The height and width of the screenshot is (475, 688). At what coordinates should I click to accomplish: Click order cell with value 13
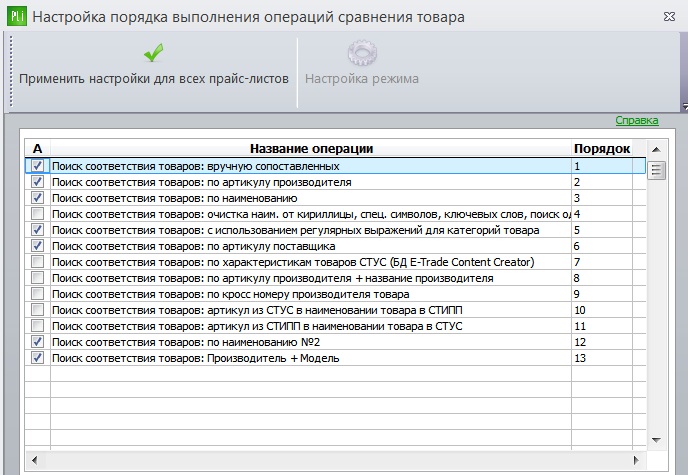tap(602, 358)
